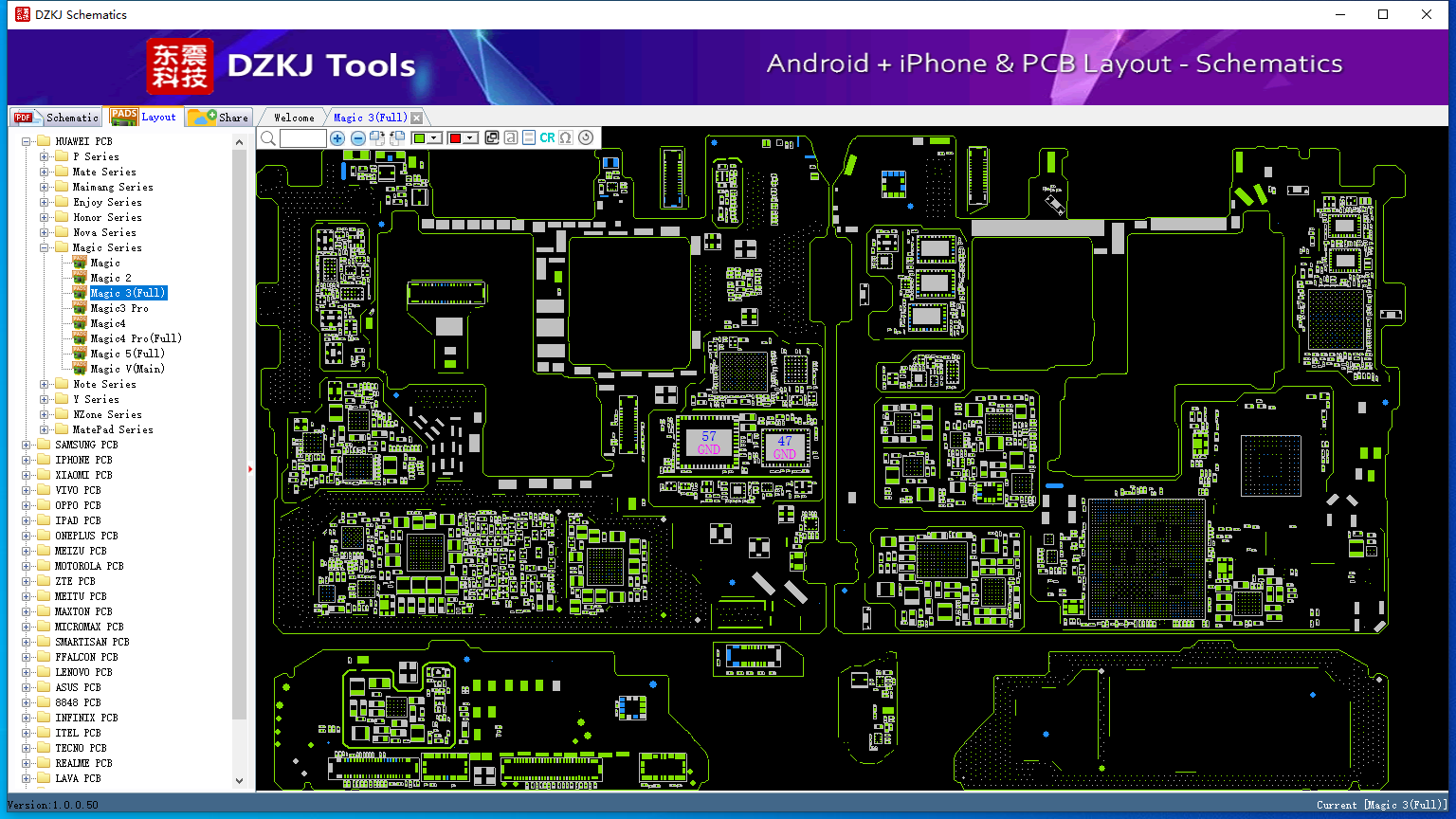Screen dimensions: 1456x819
Task: Click the circular reset arrow icon
Action: [586, 138]
